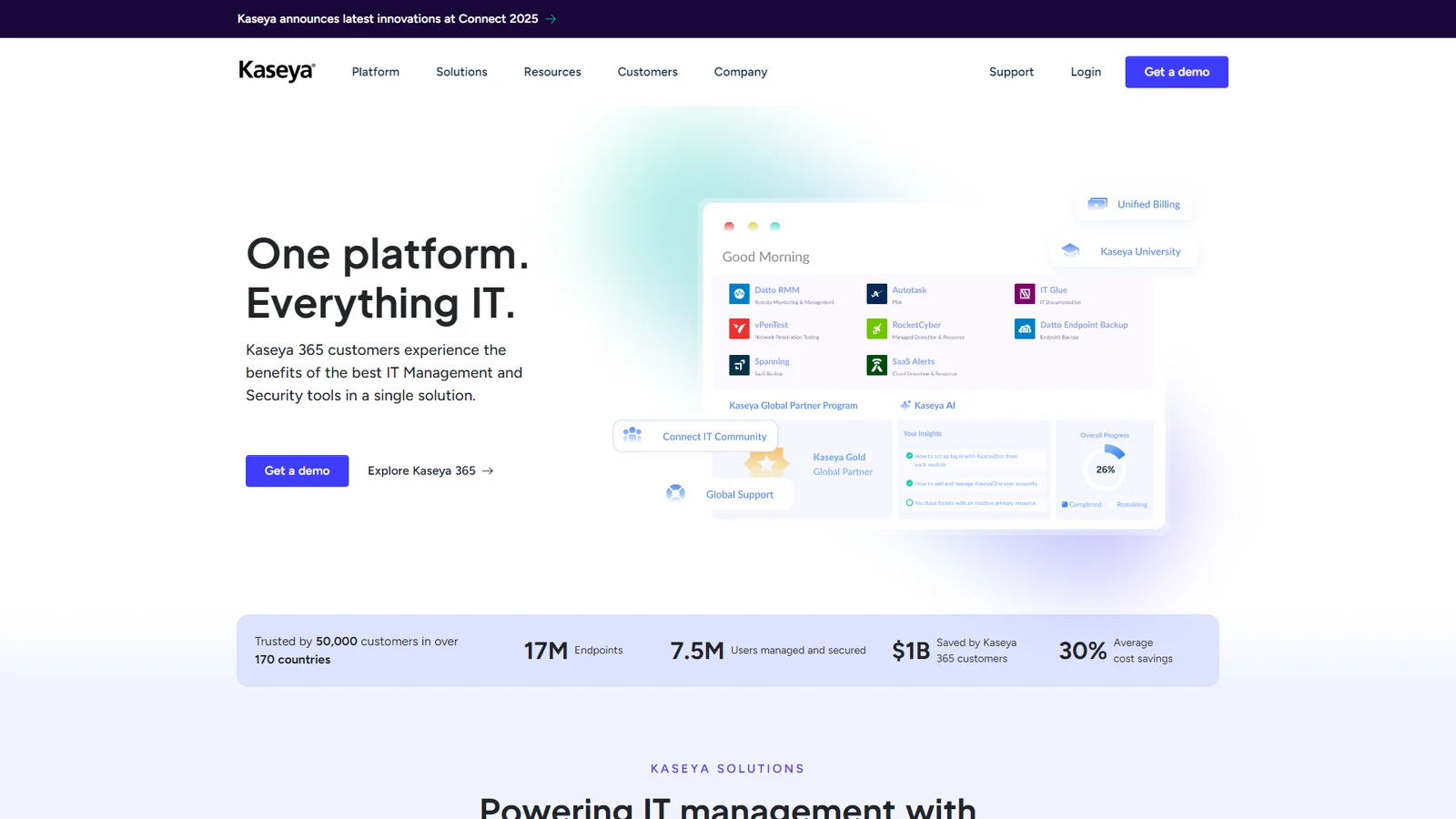Image resolution: width=1456 pixels, height=819 pixels.
Task: Click the Kaseya University label
Action: [x=1140, y=252]
